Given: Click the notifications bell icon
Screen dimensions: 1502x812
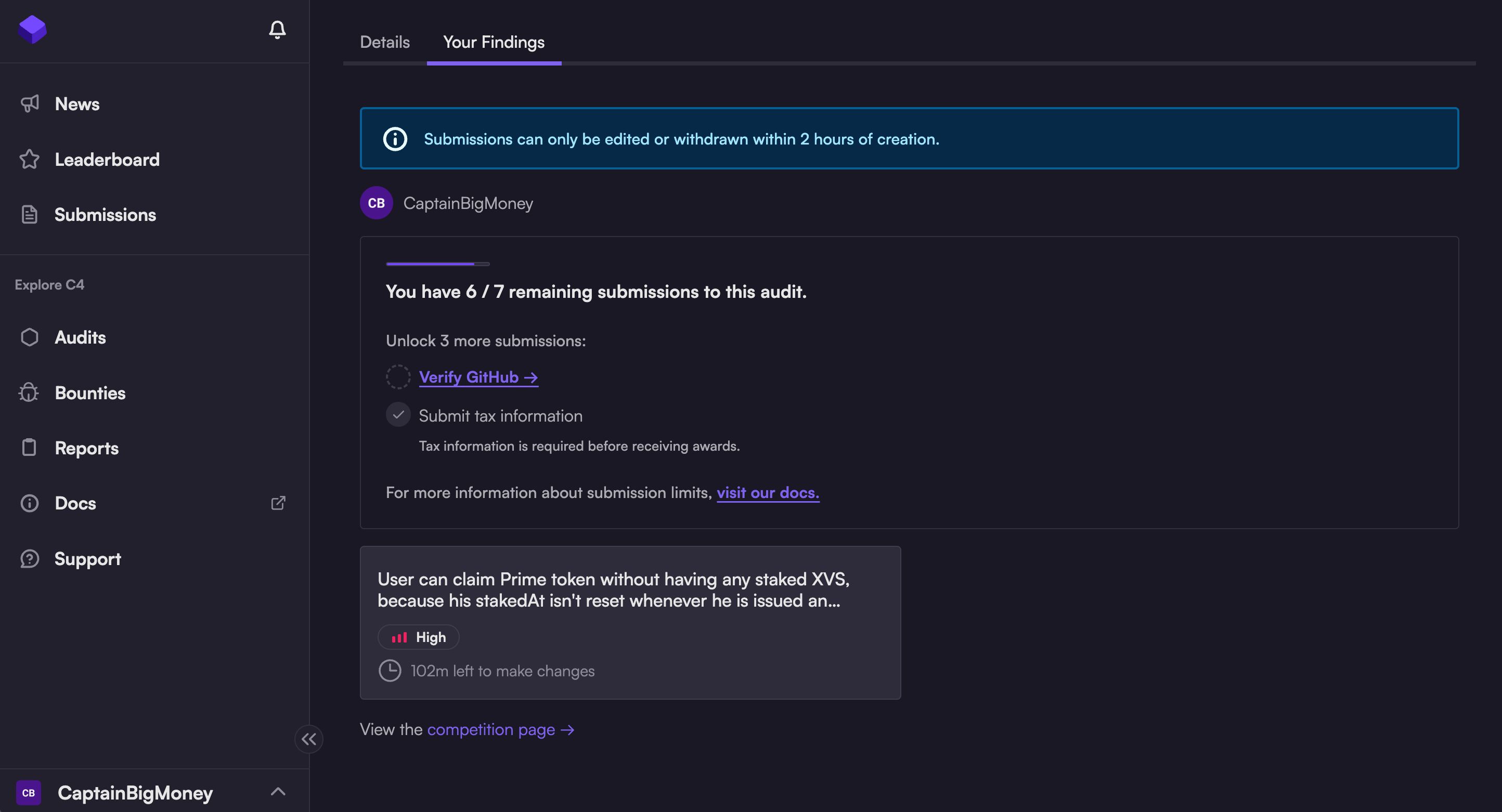Looking at the screenshot, I should pos(277,30).
